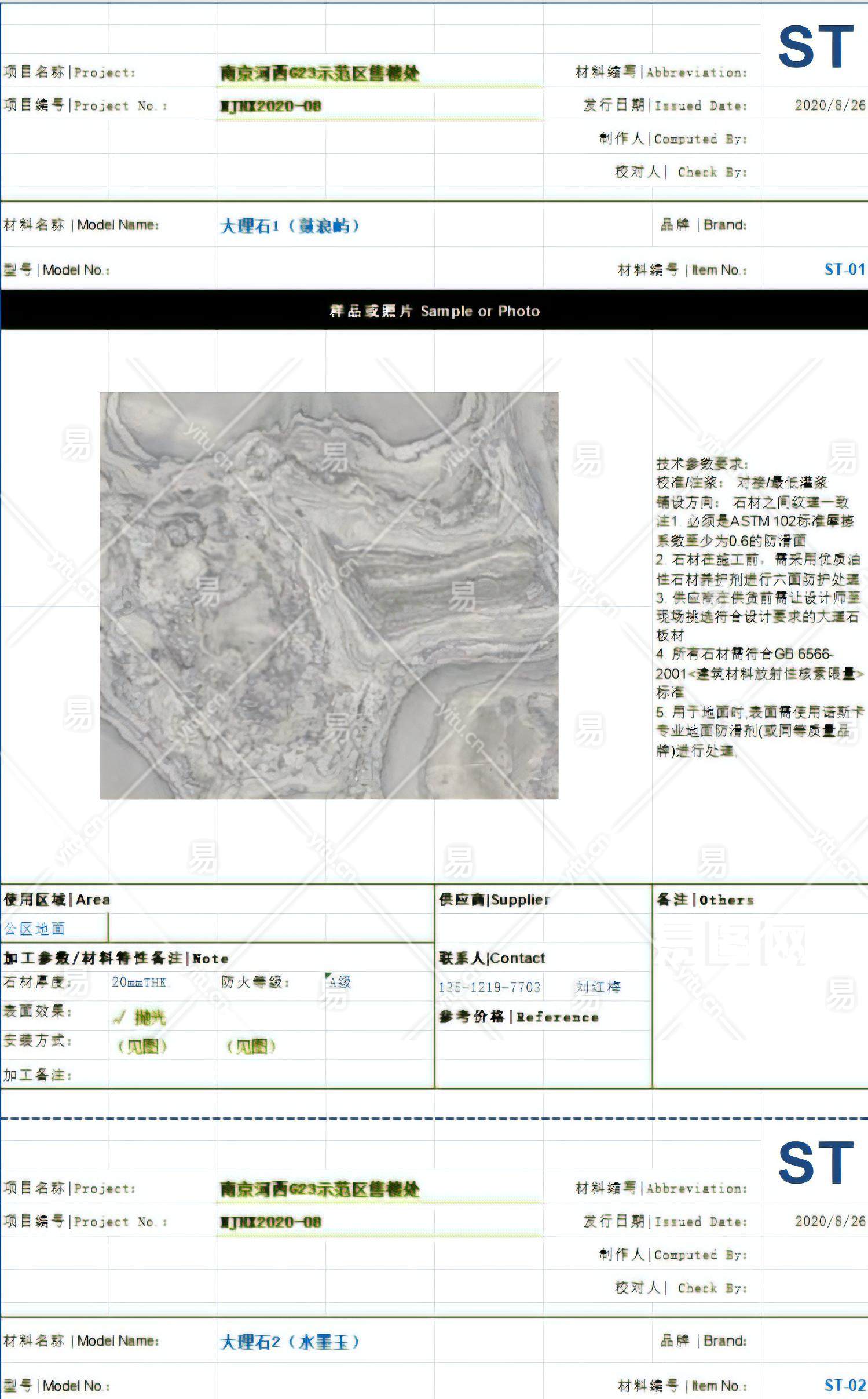Select the contact phone number 135-1219-7703

489,988
